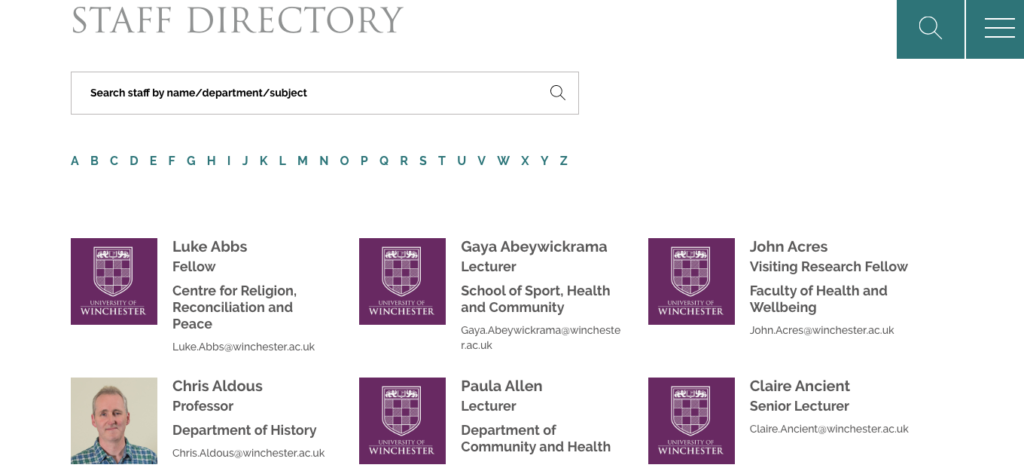
Task: Click Luke Abbs' Winchester logo thumbnail
Action: [114, 281]
